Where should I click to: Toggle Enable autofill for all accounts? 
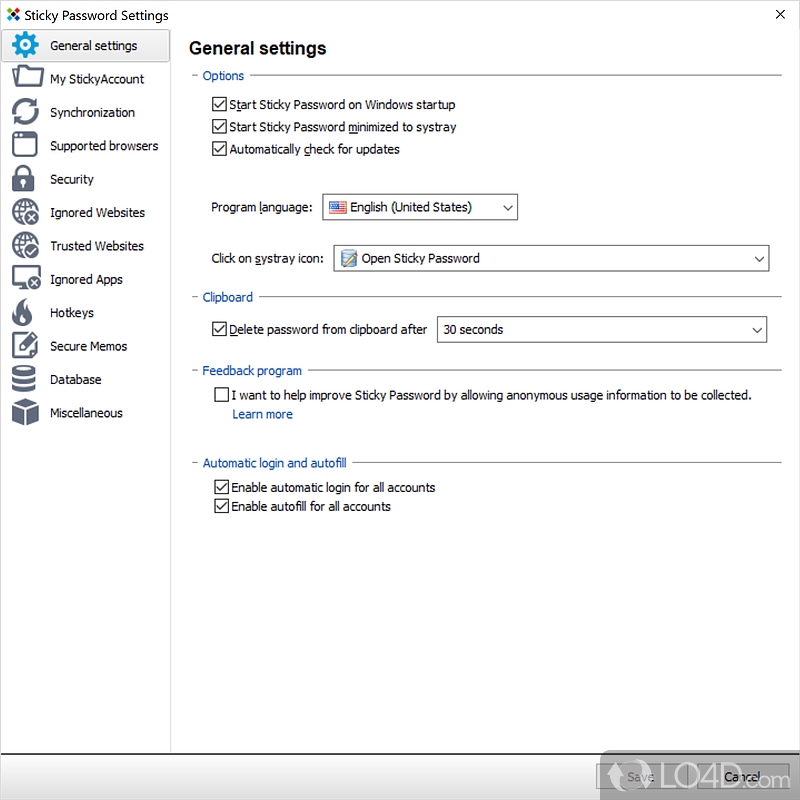[221, 506]
